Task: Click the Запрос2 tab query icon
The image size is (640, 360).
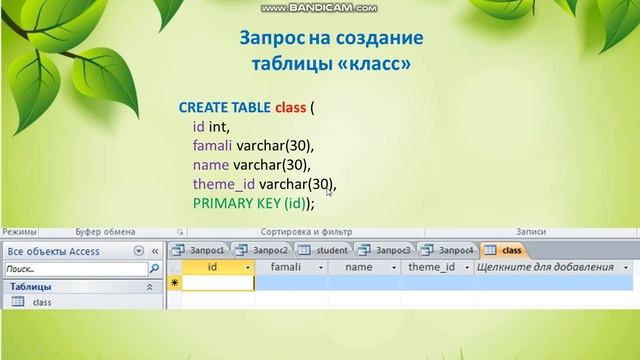Action: pos(241,250)
